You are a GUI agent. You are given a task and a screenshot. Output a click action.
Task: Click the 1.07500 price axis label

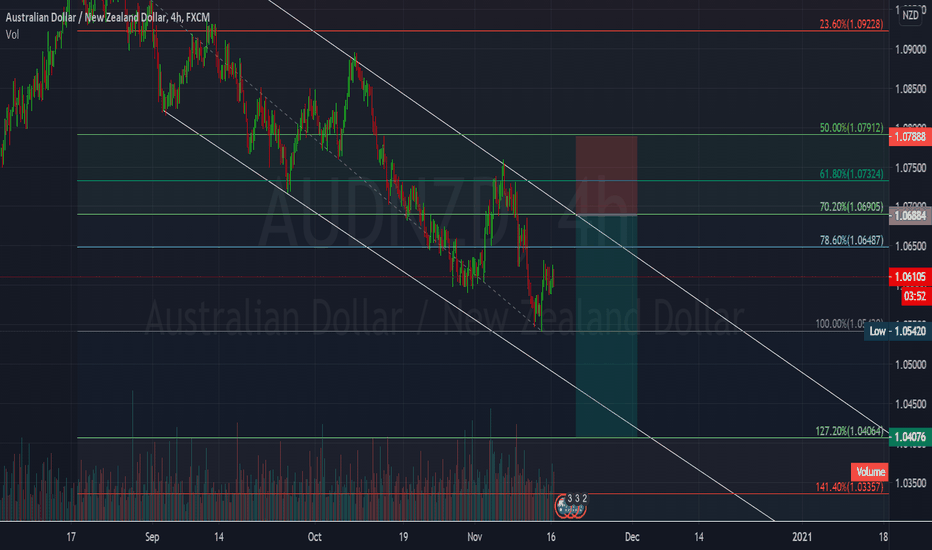click(x=910, y=168)
